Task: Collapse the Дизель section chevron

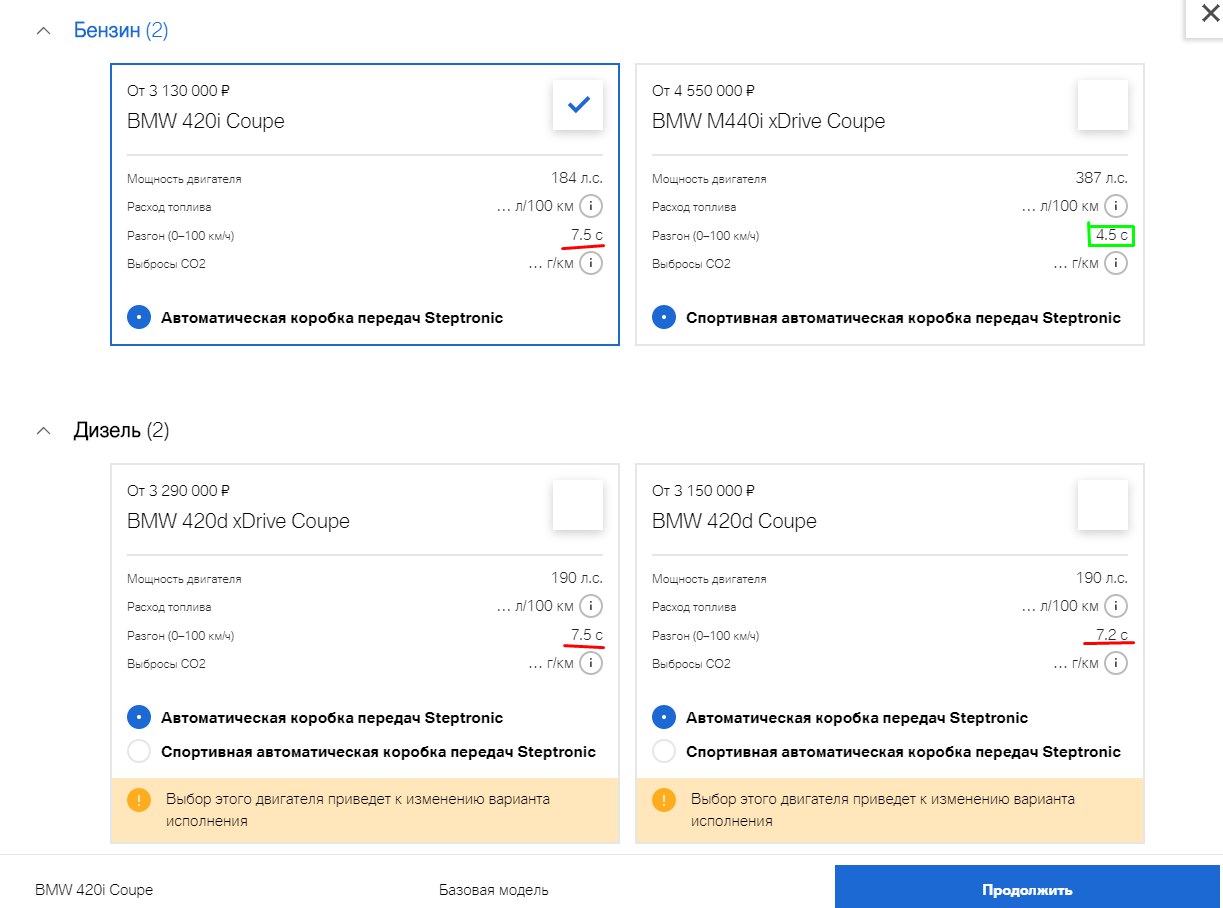Action: [43, 431]
